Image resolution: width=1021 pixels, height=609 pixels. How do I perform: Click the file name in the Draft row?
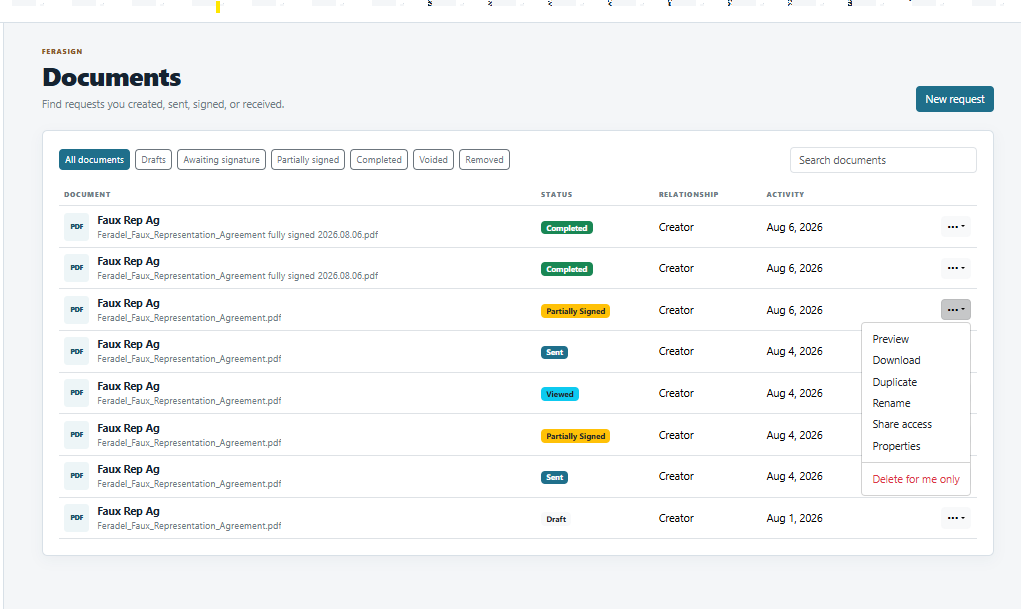tap(189, 526)
